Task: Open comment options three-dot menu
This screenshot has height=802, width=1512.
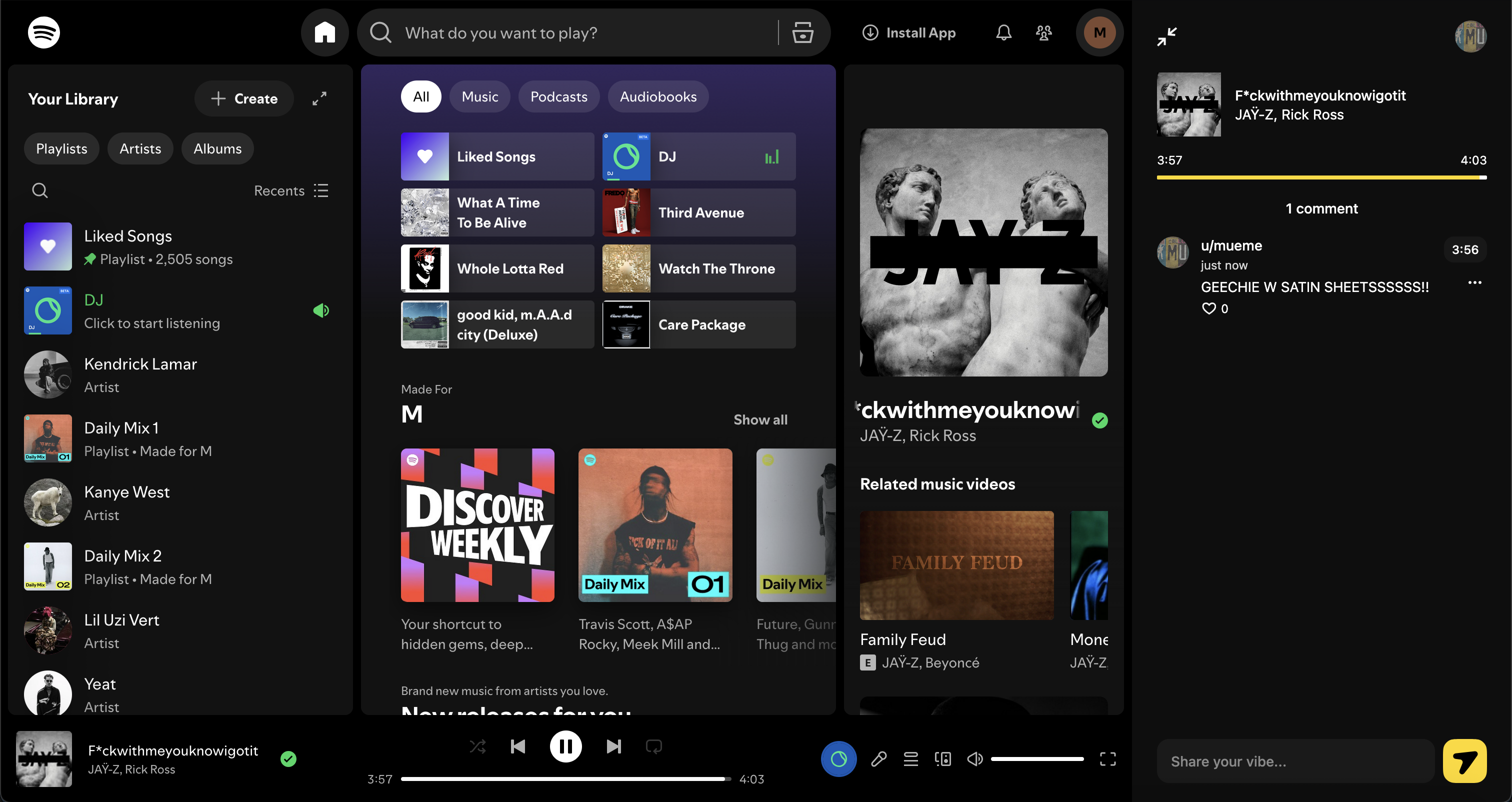Action: click(1474, 282)
